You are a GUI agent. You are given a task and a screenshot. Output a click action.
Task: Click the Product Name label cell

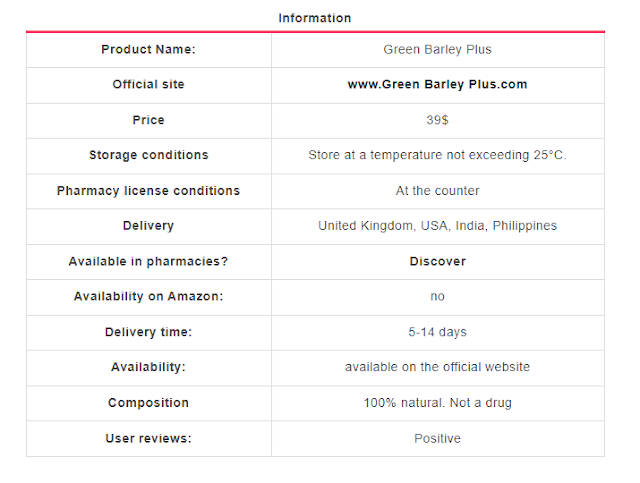(x=149, y=49)
